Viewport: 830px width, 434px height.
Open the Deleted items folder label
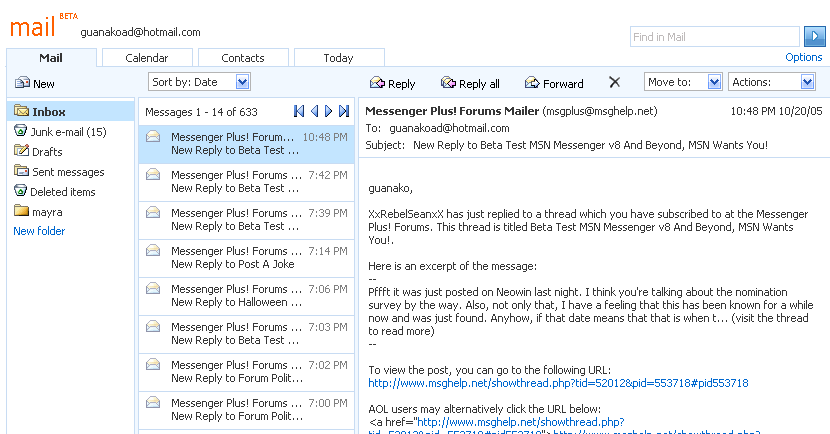point(62,192)
